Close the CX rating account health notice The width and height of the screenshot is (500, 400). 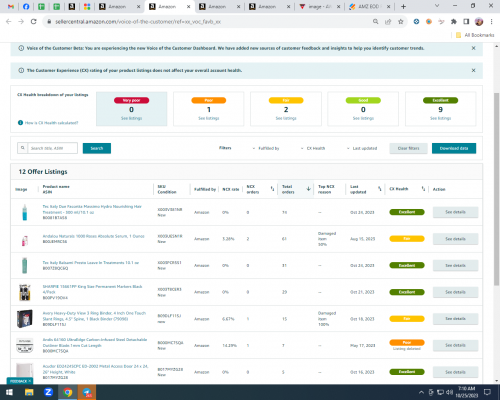click(473, 71)
